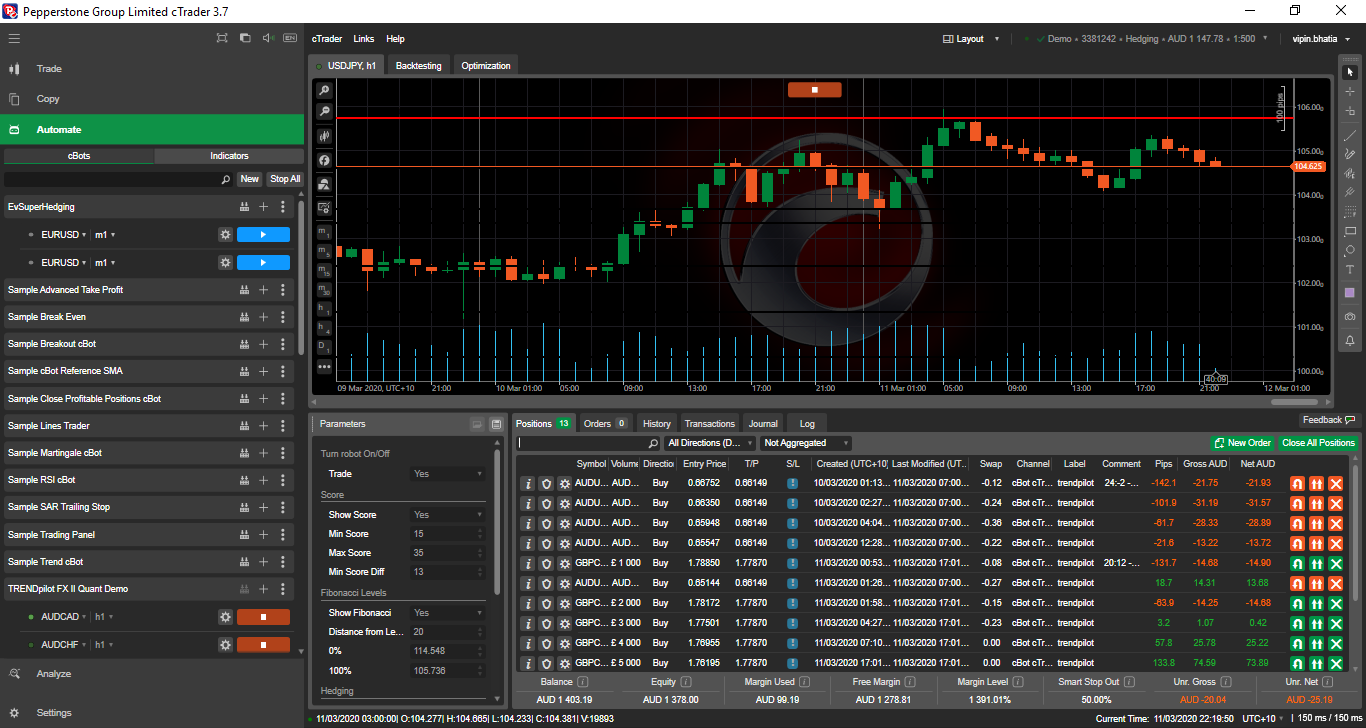Stop the AUDCAD cBot instance
1366x728 pixels.
pos(263,617)
